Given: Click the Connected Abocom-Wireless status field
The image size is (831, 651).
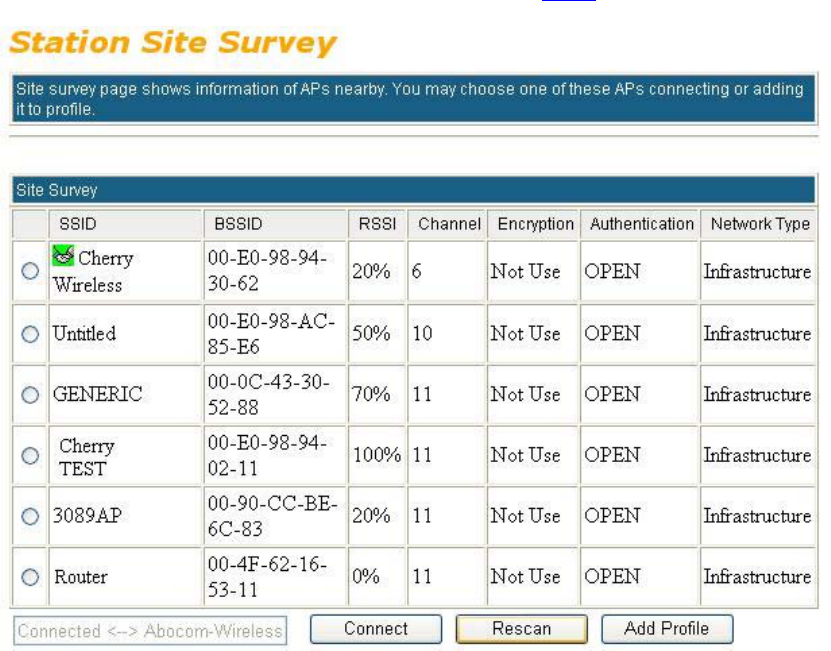Looking at the screenshot, I should coord(150,631).
